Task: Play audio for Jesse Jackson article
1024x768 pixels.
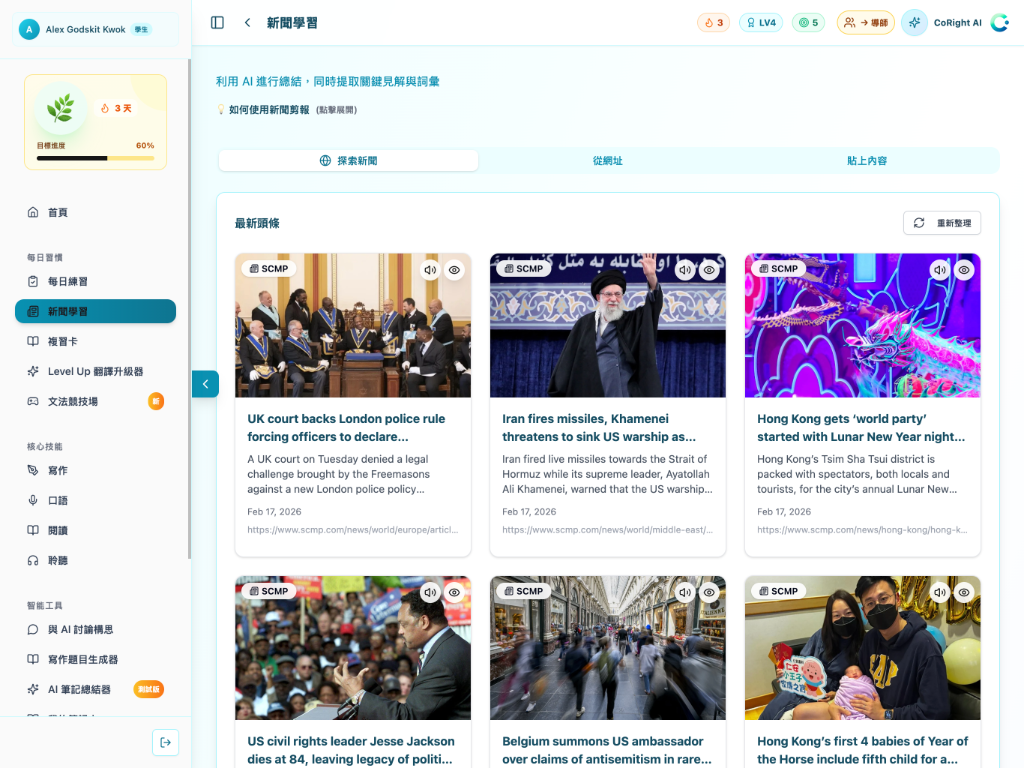Action: click(430, 592)
